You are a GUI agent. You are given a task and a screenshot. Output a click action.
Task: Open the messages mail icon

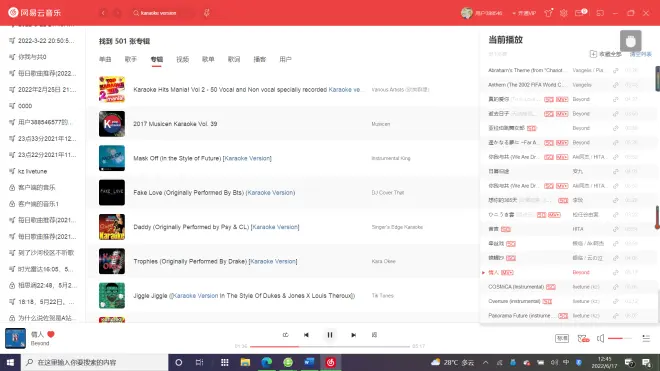(x=580, y=13)
